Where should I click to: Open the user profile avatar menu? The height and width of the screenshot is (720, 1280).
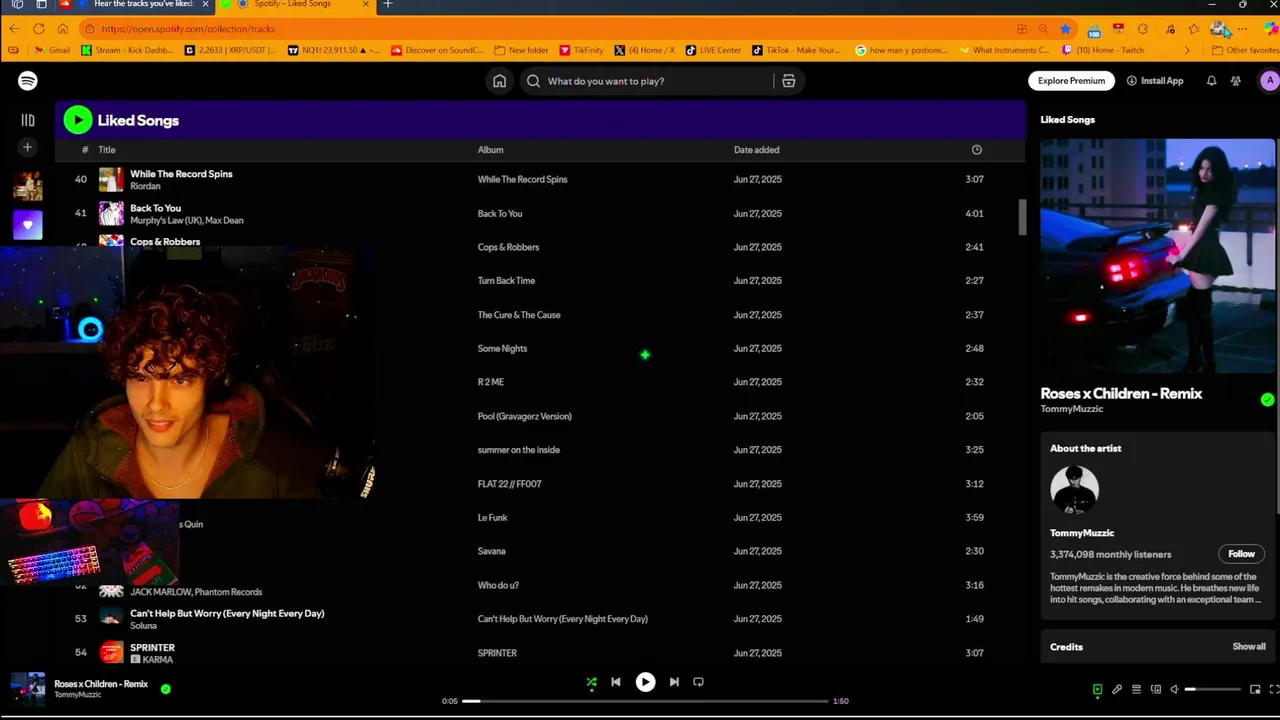tap(1269, 81)
